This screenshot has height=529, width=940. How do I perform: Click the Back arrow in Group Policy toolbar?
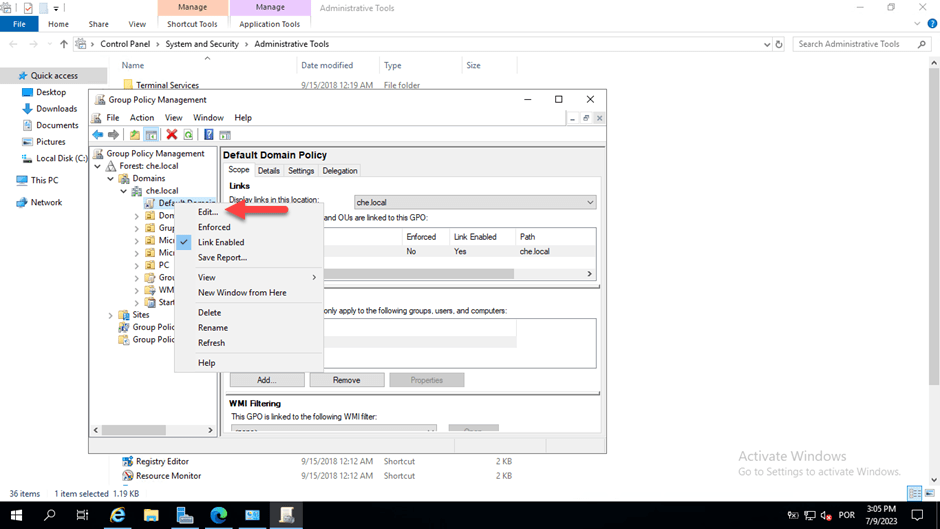pyautogui.click(x=97, y=135)
